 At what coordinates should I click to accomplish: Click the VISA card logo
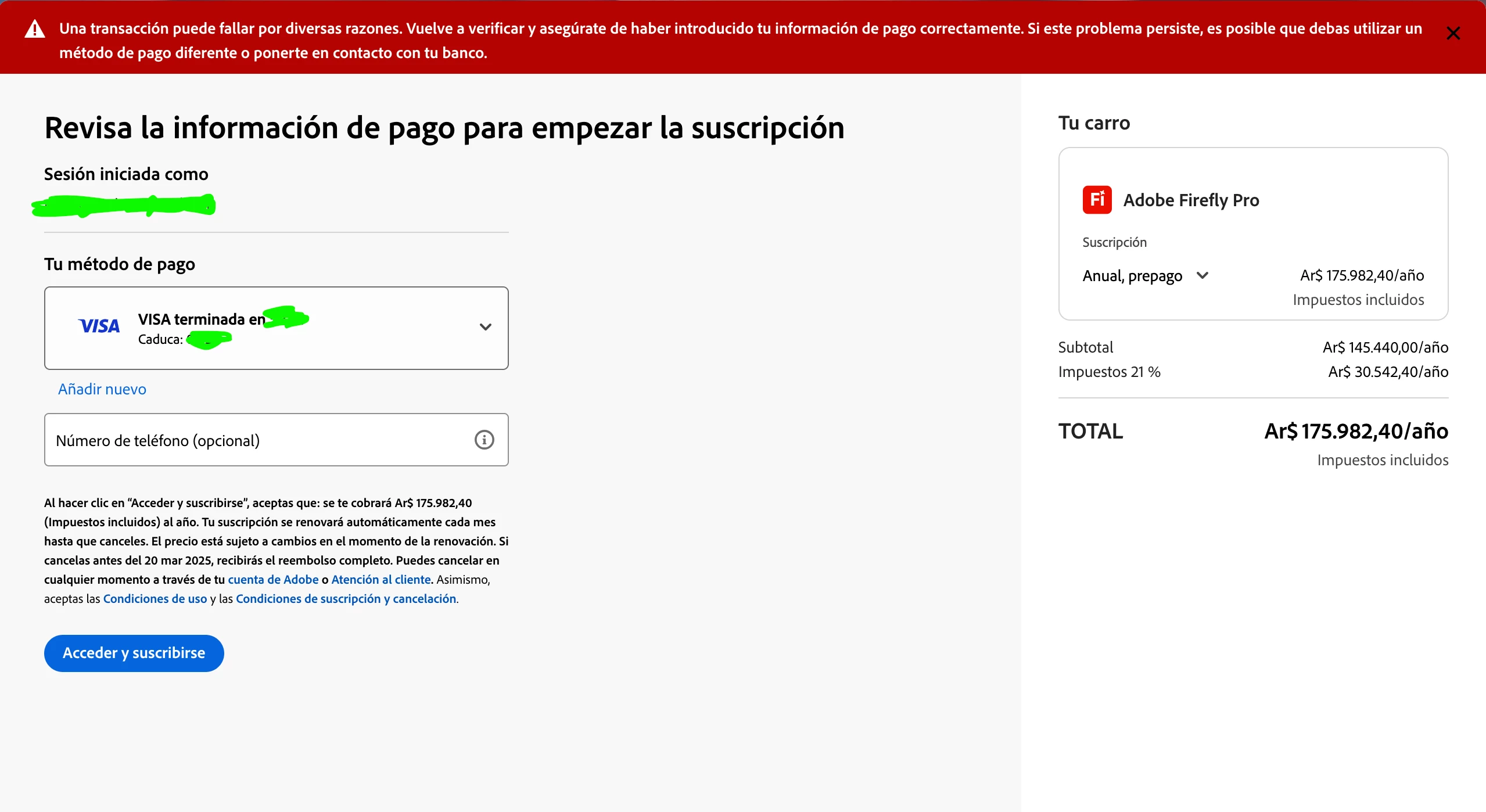(x=99, y=326)
